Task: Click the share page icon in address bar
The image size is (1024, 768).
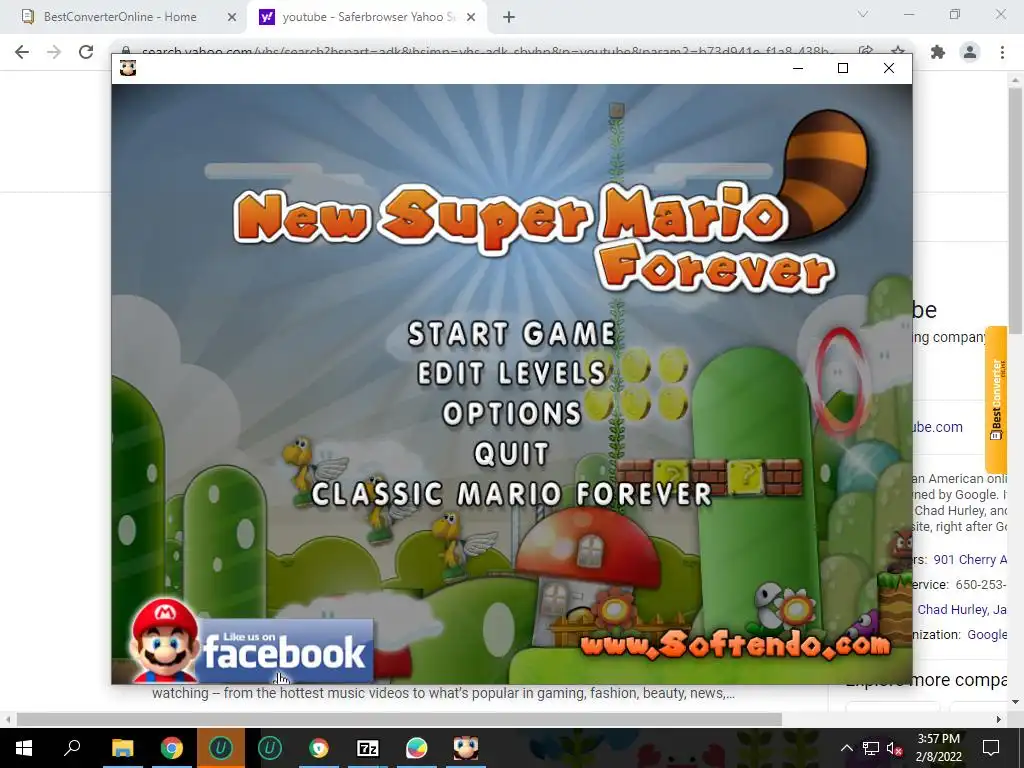Action: (x=866, y=50)
